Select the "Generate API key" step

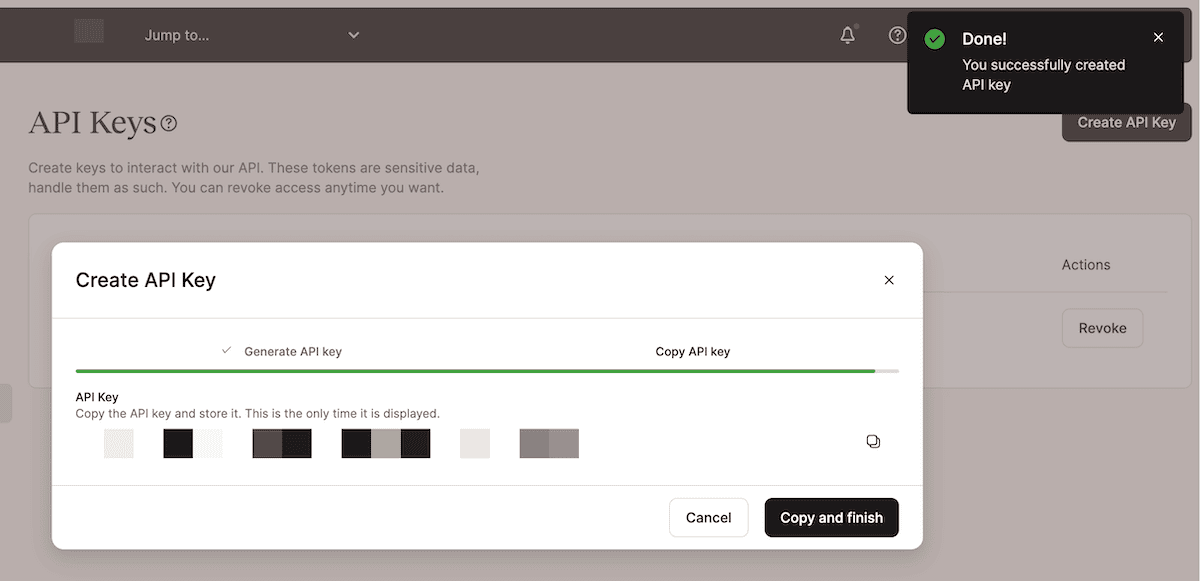point(292,351)
